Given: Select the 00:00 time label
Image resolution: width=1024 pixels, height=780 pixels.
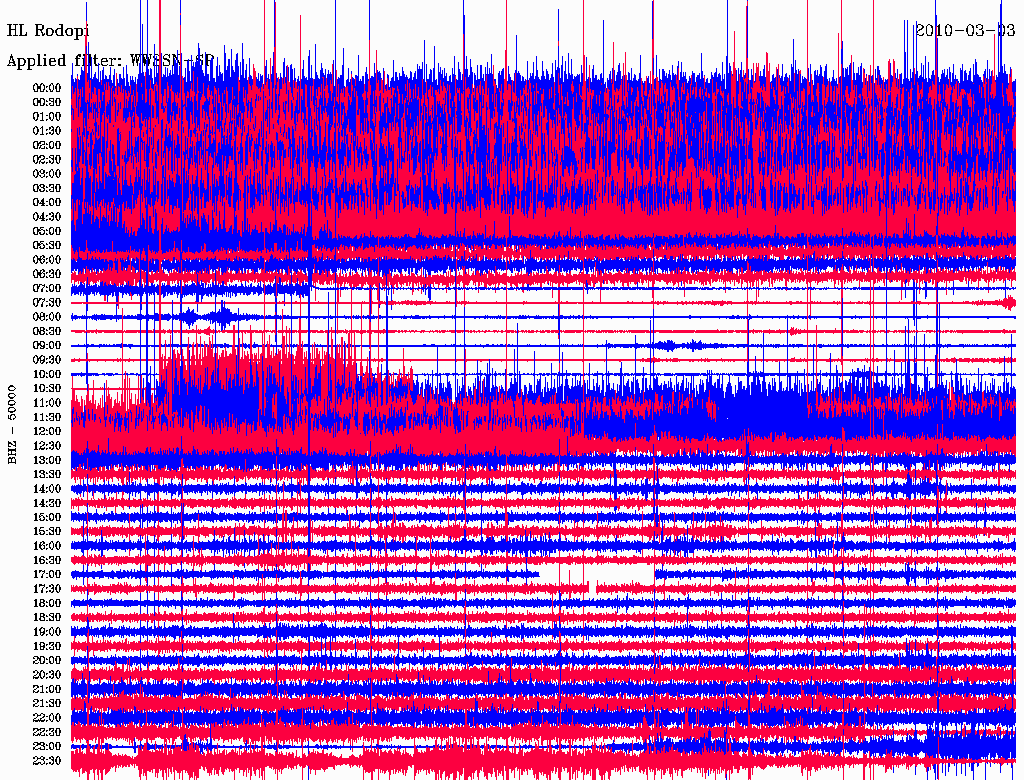Looking at the screenshot, I should click(x=47, y=88).
